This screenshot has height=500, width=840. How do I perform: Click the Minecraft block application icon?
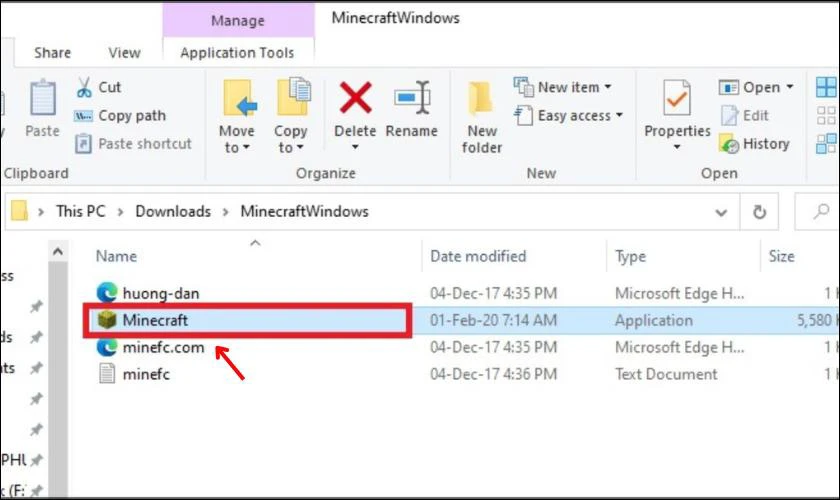(107, 320)
